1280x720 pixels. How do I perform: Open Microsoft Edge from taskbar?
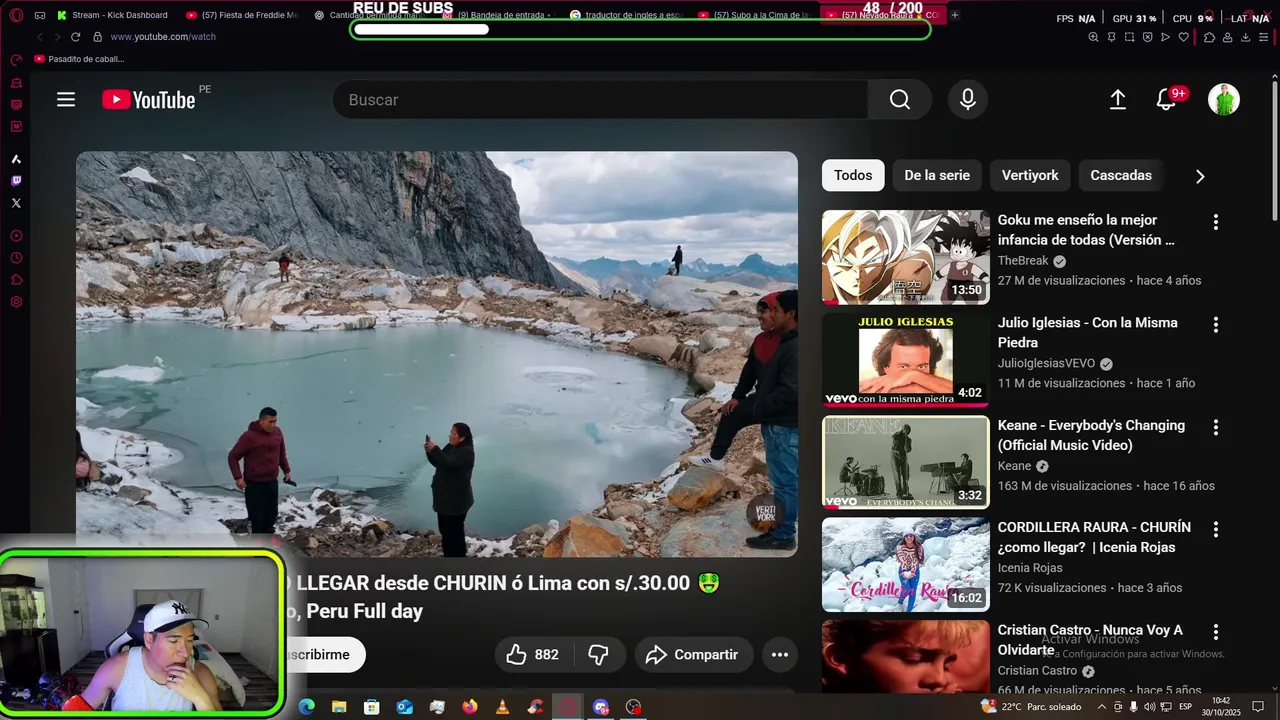tap(307, 707)
